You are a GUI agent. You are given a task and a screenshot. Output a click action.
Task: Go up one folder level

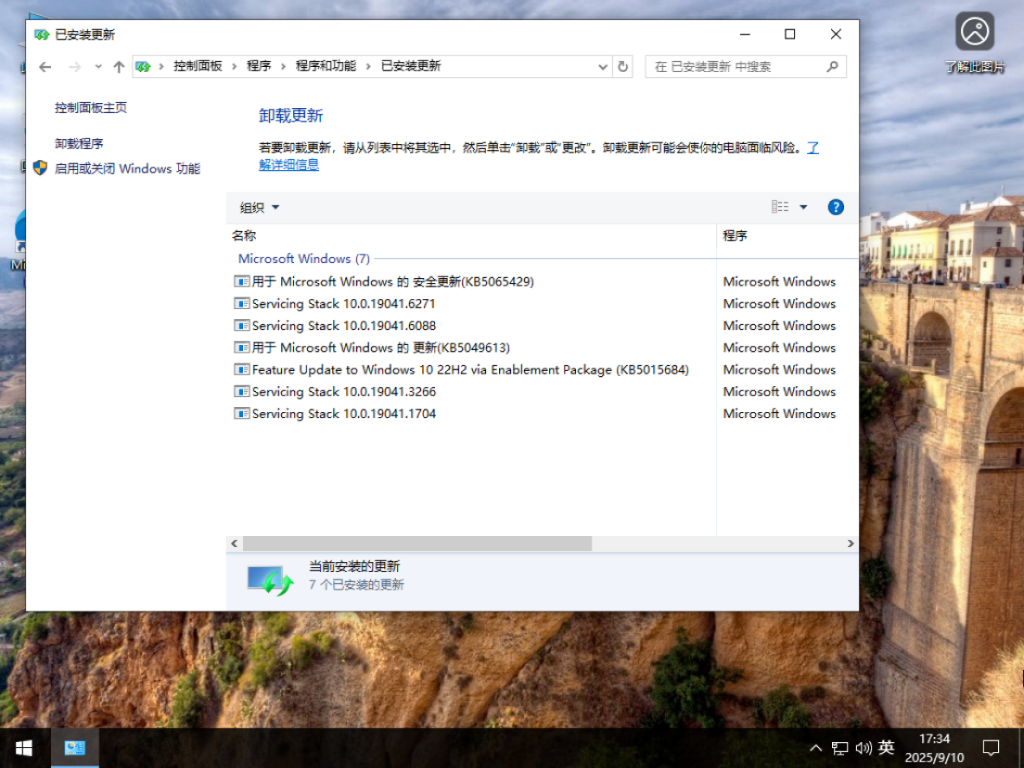pos(117,66)
